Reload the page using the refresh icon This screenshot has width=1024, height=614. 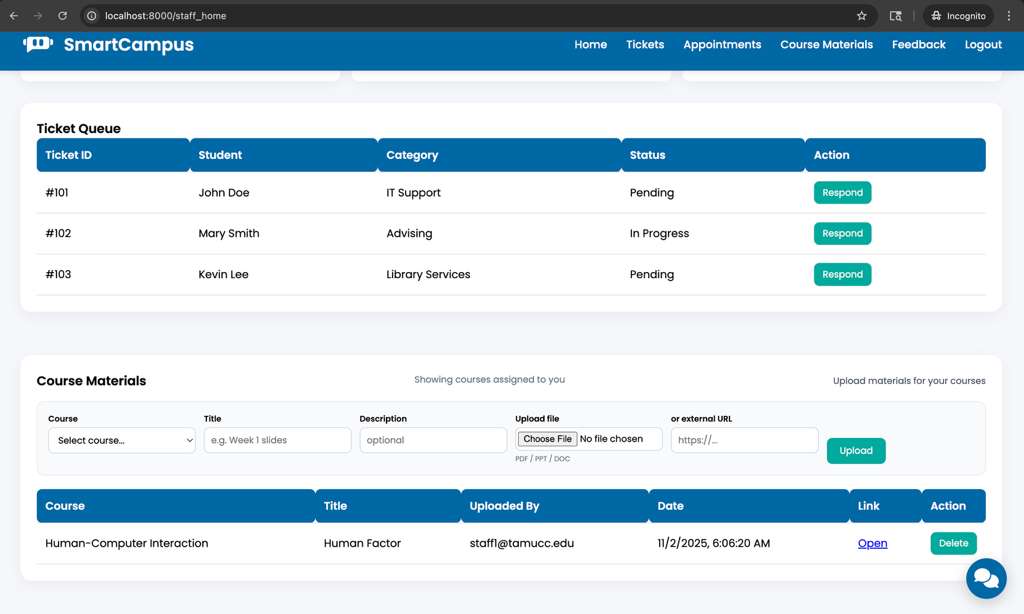click(x=62, y=16)
